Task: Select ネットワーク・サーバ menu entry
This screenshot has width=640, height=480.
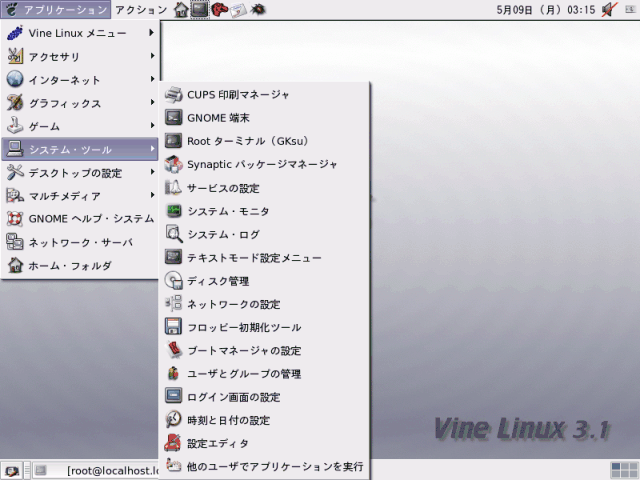Action: [80, 242]
